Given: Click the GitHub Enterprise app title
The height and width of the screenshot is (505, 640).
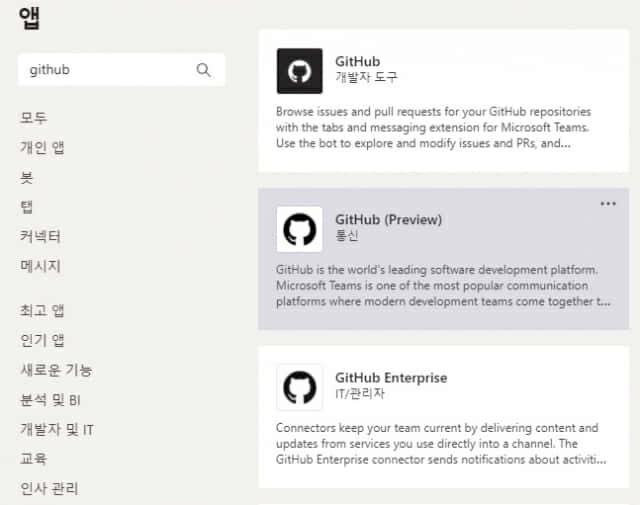Looking at the screenshot, I should pos(391,378).
